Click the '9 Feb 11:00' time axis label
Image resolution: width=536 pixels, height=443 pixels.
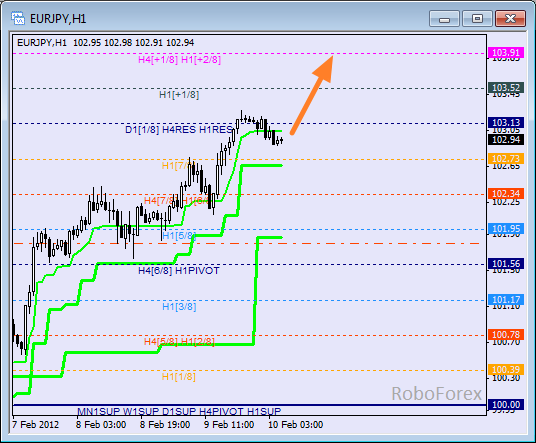tap(229, 425)
